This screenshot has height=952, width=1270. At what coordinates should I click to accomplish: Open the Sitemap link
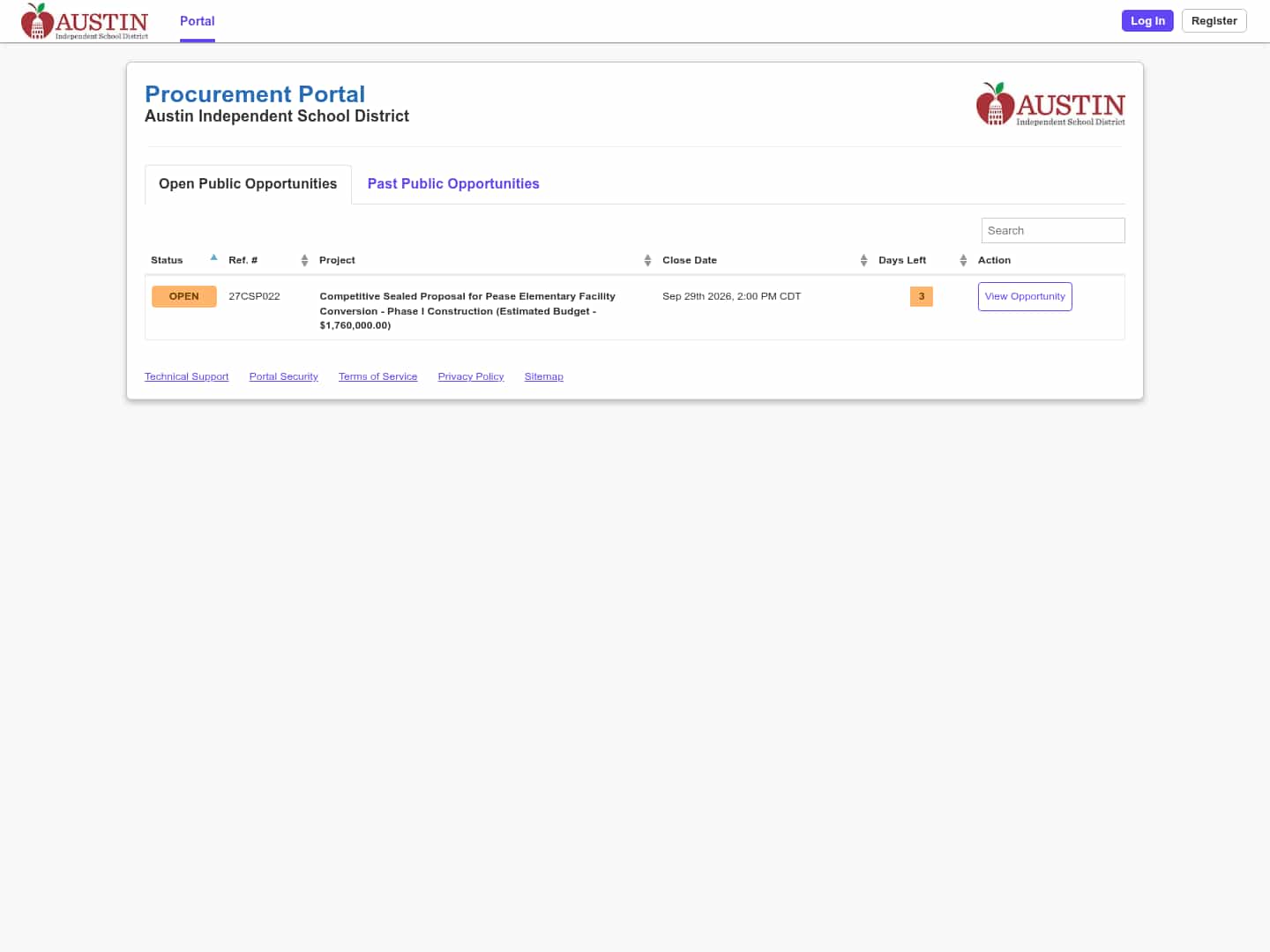(x=544, y=376)
